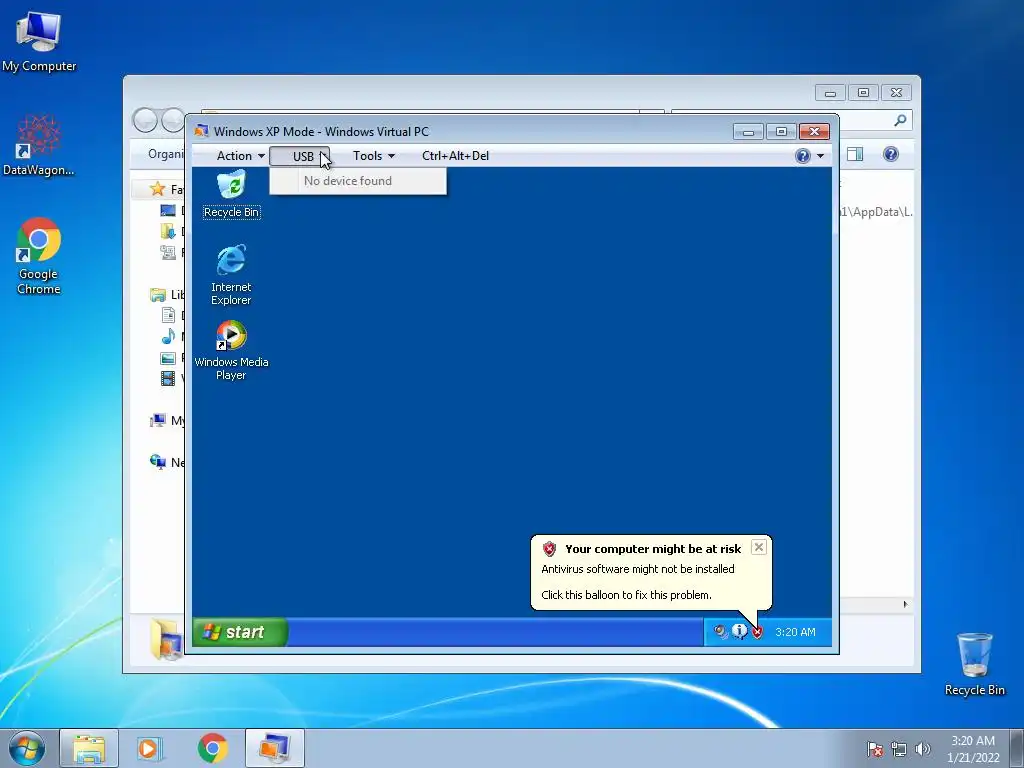Open Windows Media Player in XP Mode
The height and width of the screenshot is (768, 1024).
pos(231,350)
